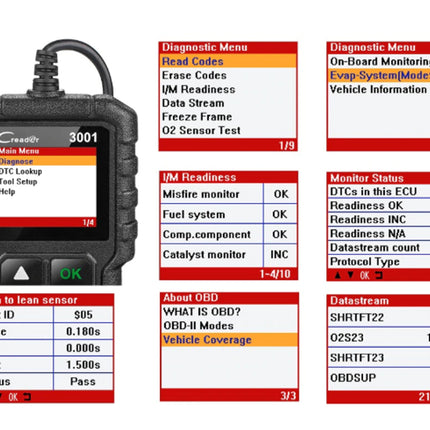Click the Comp.component row label
Screen dimensions: 430x430
click(207, 234)
